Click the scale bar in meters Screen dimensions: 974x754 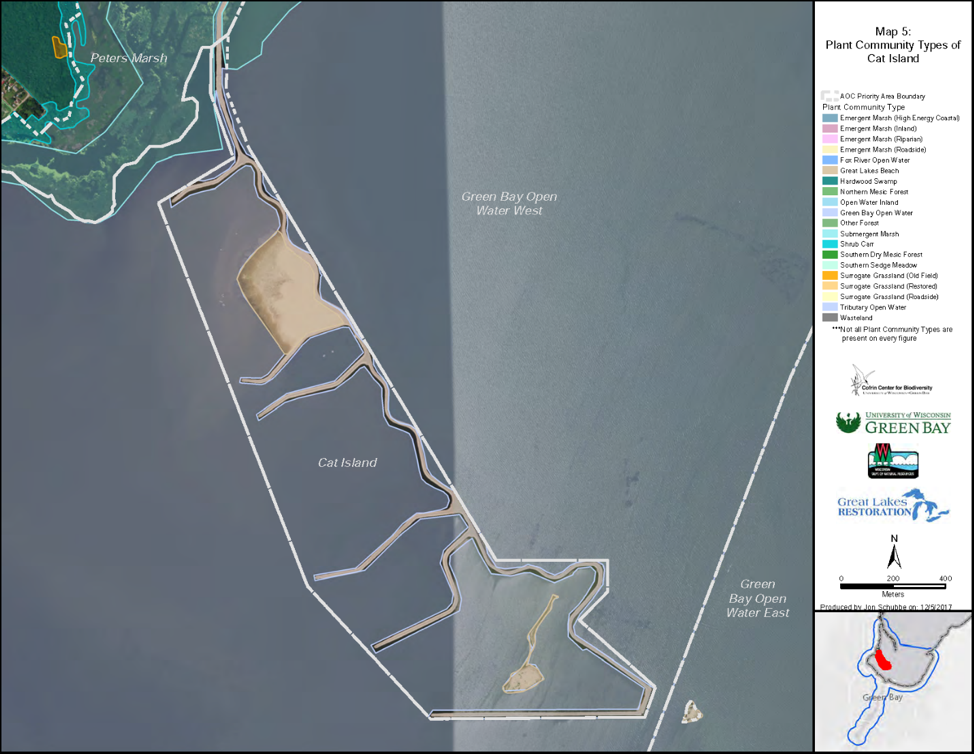tap(893, 586)
